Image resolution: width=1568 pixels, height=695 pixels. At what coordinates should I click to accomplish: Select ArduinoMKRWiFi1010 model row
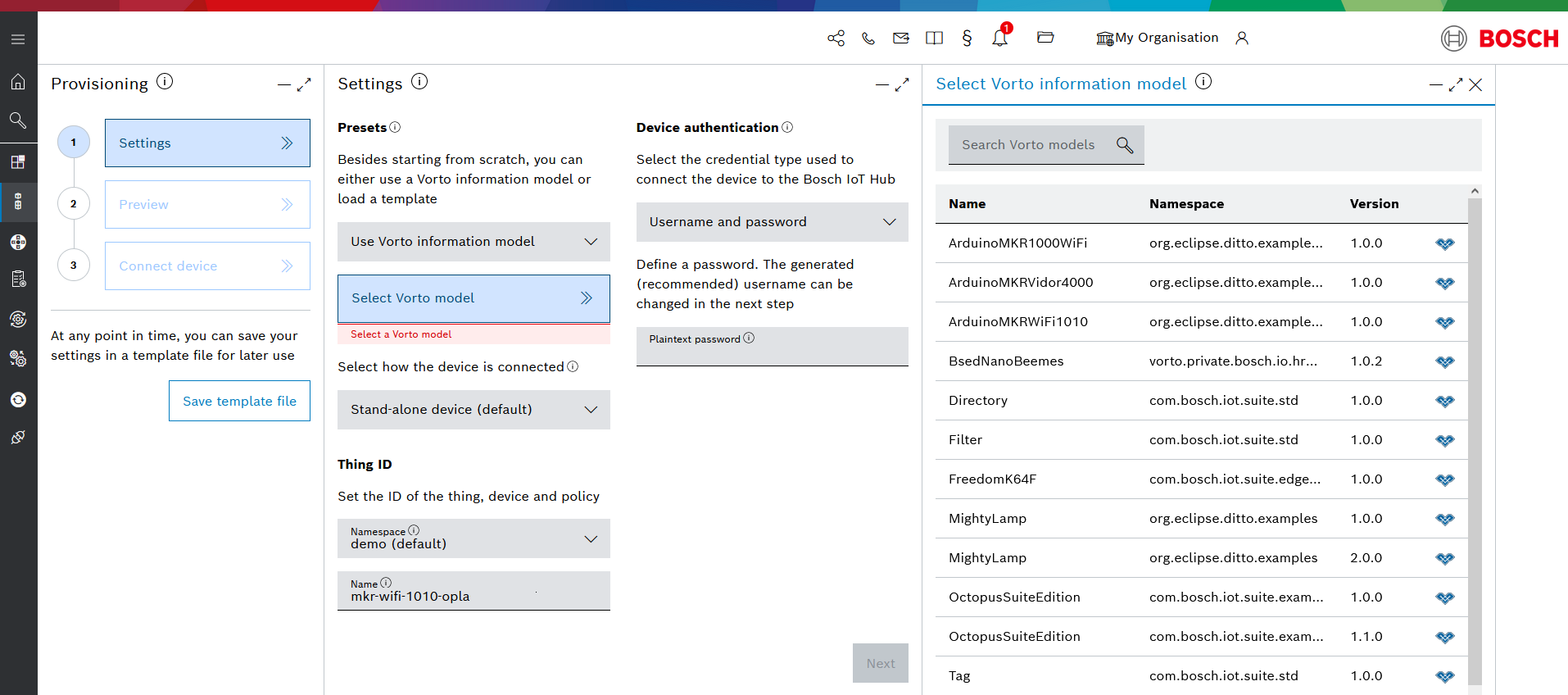(x=1202, y=322)
